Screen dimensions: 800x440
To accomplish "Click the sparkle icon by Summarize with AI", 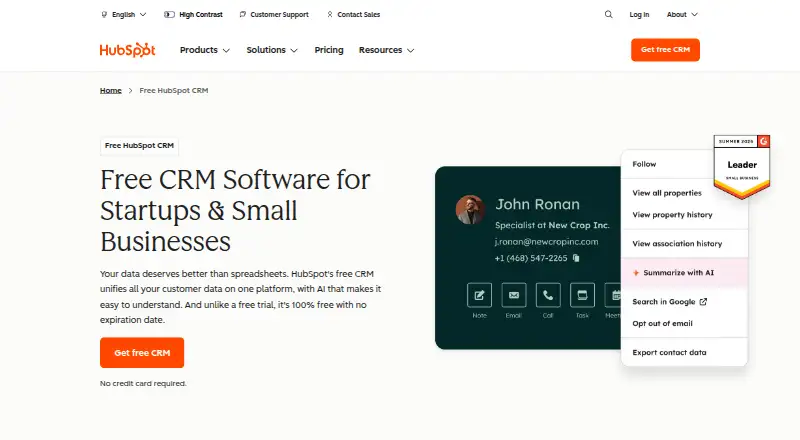I will click(x=636, y=273).
